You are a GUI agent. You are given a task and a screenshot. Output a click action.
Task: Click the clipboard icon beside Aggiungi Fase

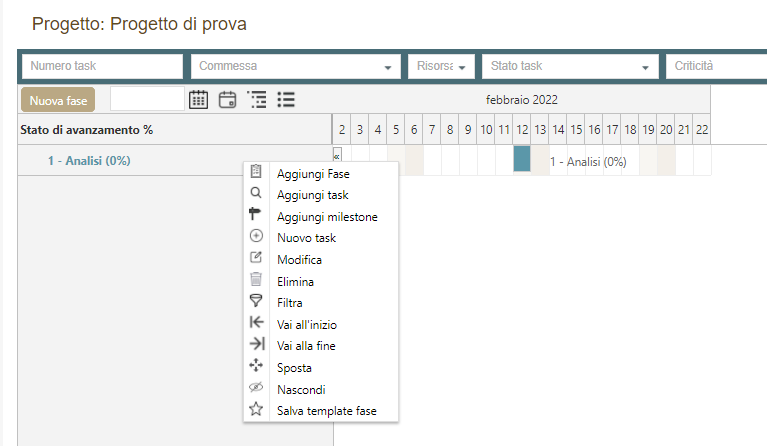click(x=256, y=172)
